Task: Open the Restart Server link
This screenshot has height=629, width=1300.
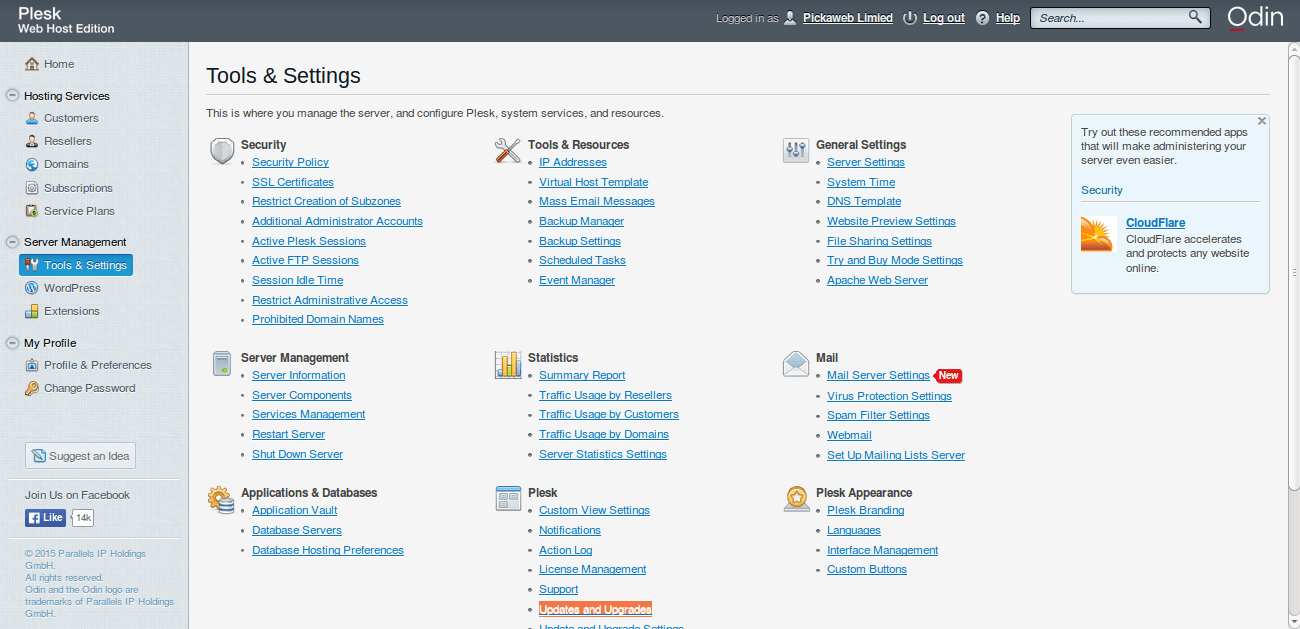Action: coord(289,434)
